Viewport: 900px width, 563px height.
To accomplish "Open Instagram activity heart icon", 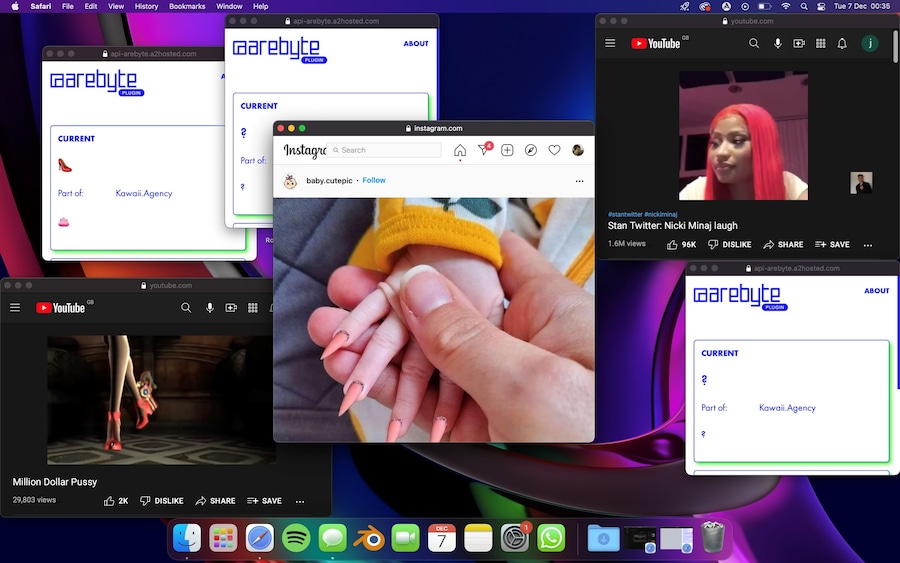I will [554, 150].
